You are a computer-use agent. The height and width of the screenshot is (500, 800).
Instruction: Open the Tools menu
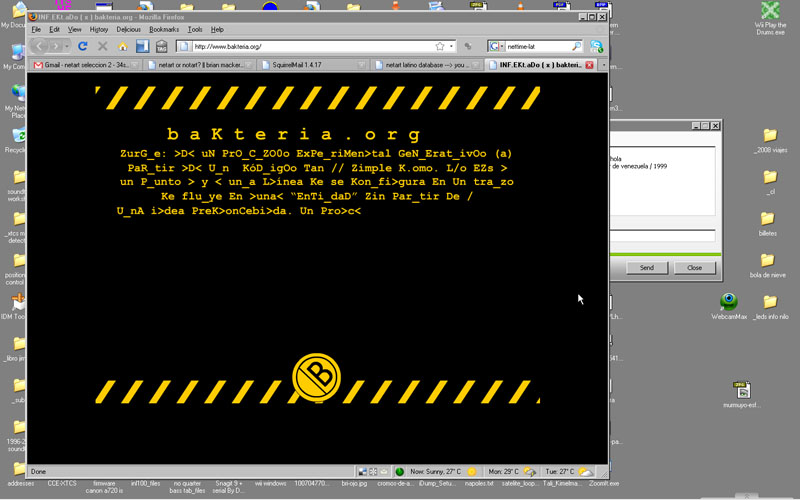coord(195,30)
